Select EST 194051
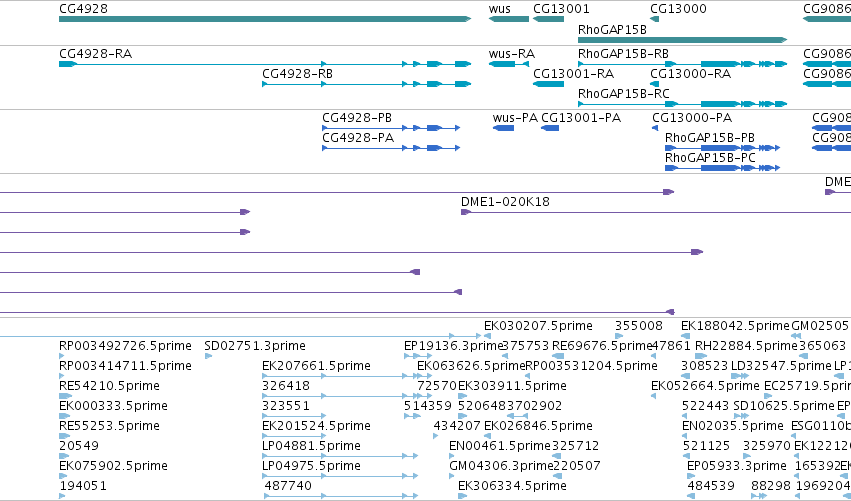The image size is (851, 501). point(83,486)
